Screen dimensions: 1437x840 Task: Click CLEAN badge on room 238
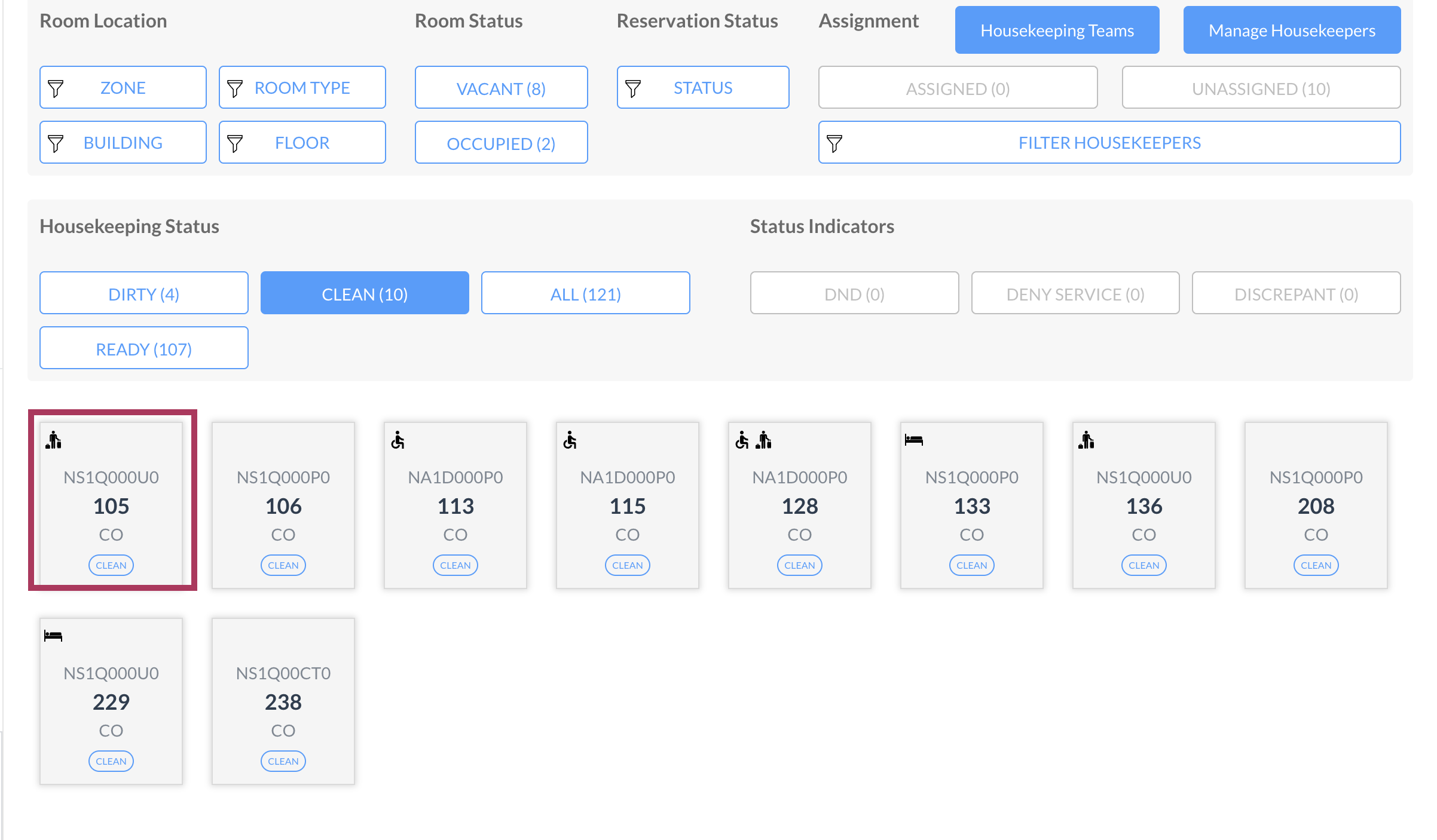[x=283, y=761]
